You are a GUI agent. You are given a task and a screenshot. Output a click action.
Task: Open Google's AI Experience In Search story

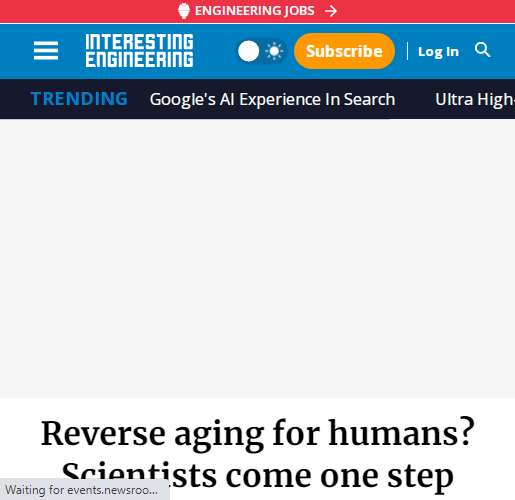coord(272,99)
